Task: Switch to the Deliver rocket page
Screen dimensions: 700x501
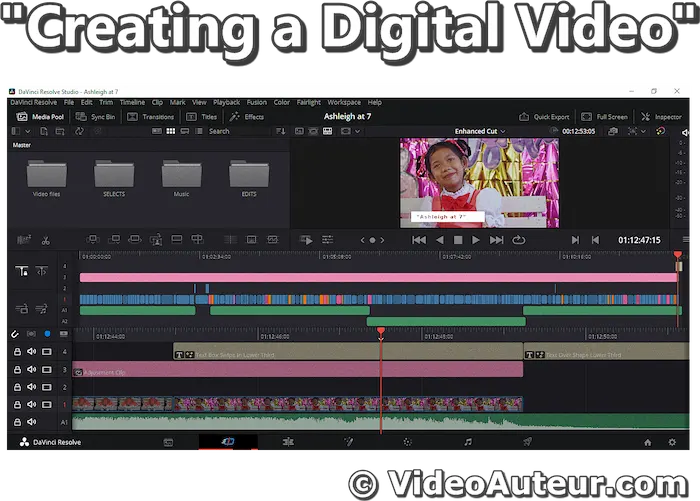Action: point(527,442)
